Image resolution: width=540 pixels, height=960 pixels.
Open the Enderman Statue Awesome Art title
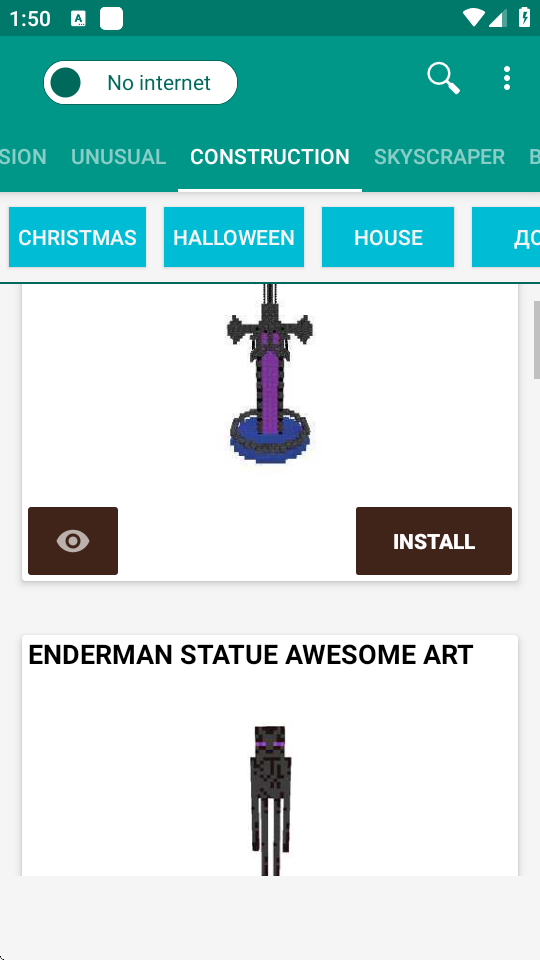point(250,655)
